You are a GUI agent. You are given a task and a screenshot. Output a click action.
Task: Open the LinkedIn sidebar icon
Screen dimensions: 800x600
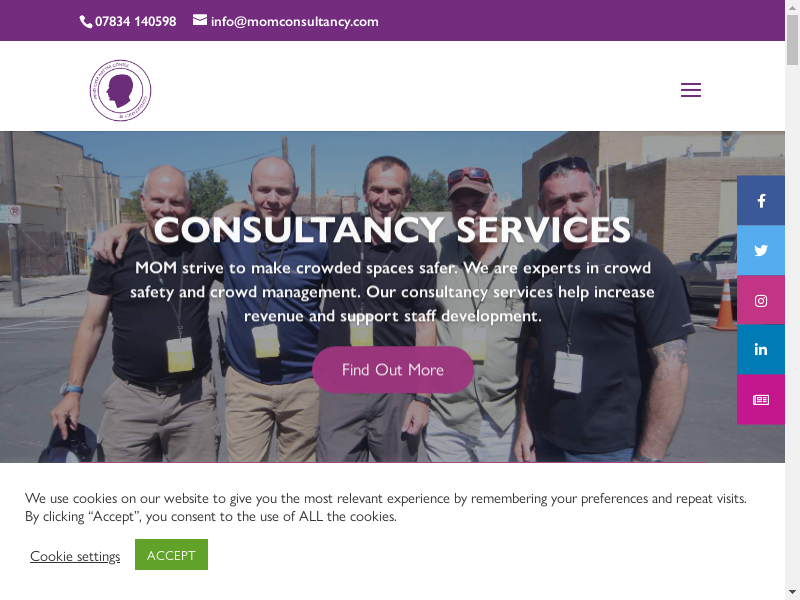[x=761, y=350]
